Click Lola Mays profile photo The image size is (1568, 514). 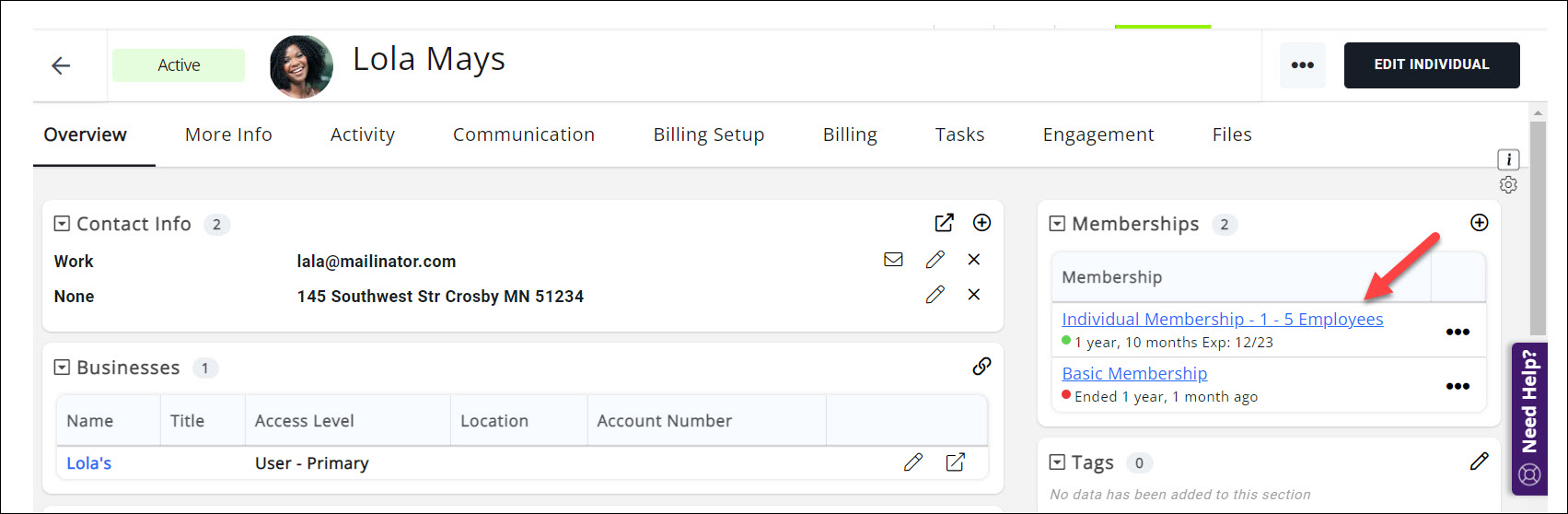click(x=301, y=66)
